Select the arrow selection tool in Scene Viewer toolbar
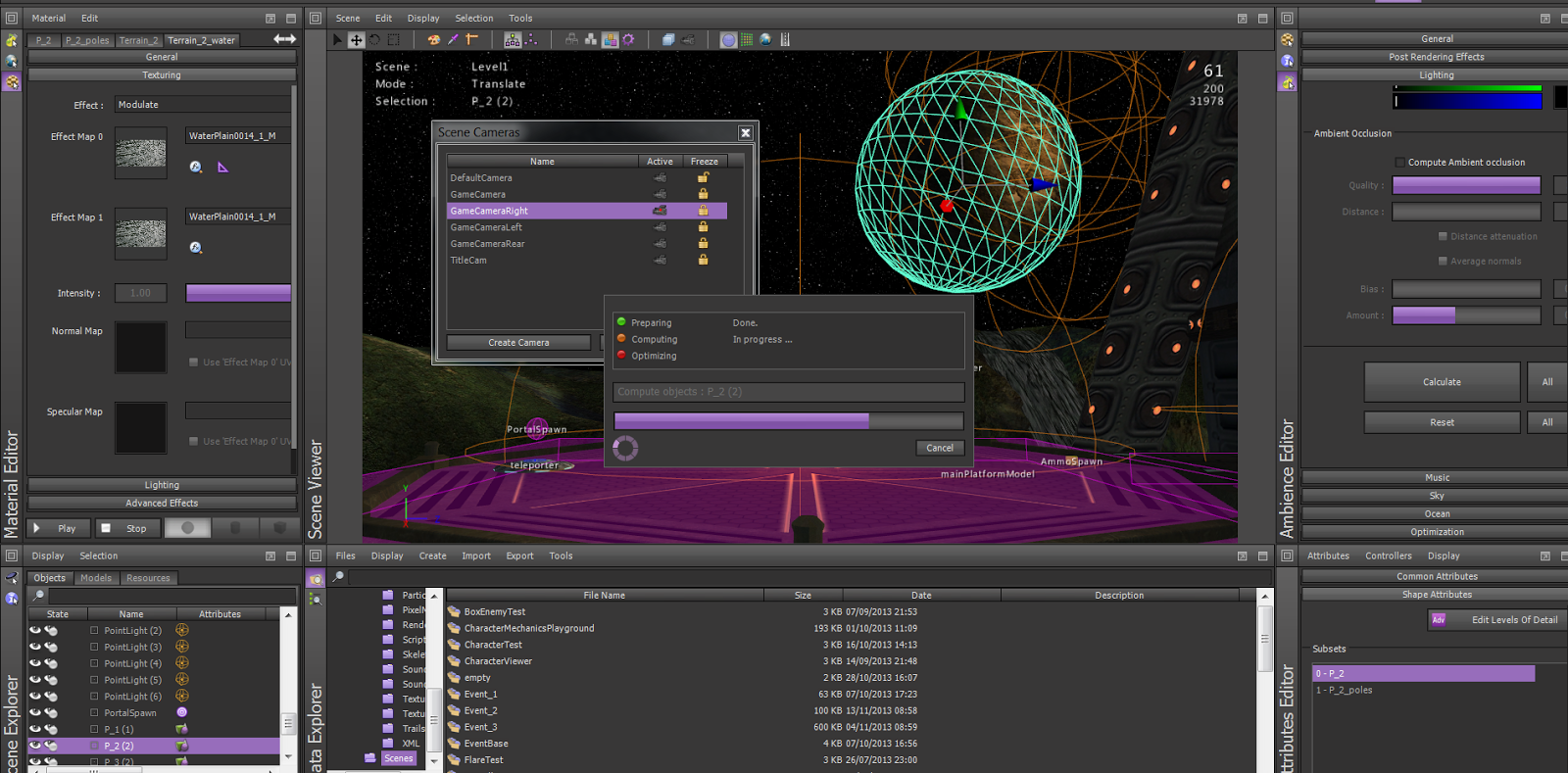This screenshot has width=1568, height=773. coord(338,40)
